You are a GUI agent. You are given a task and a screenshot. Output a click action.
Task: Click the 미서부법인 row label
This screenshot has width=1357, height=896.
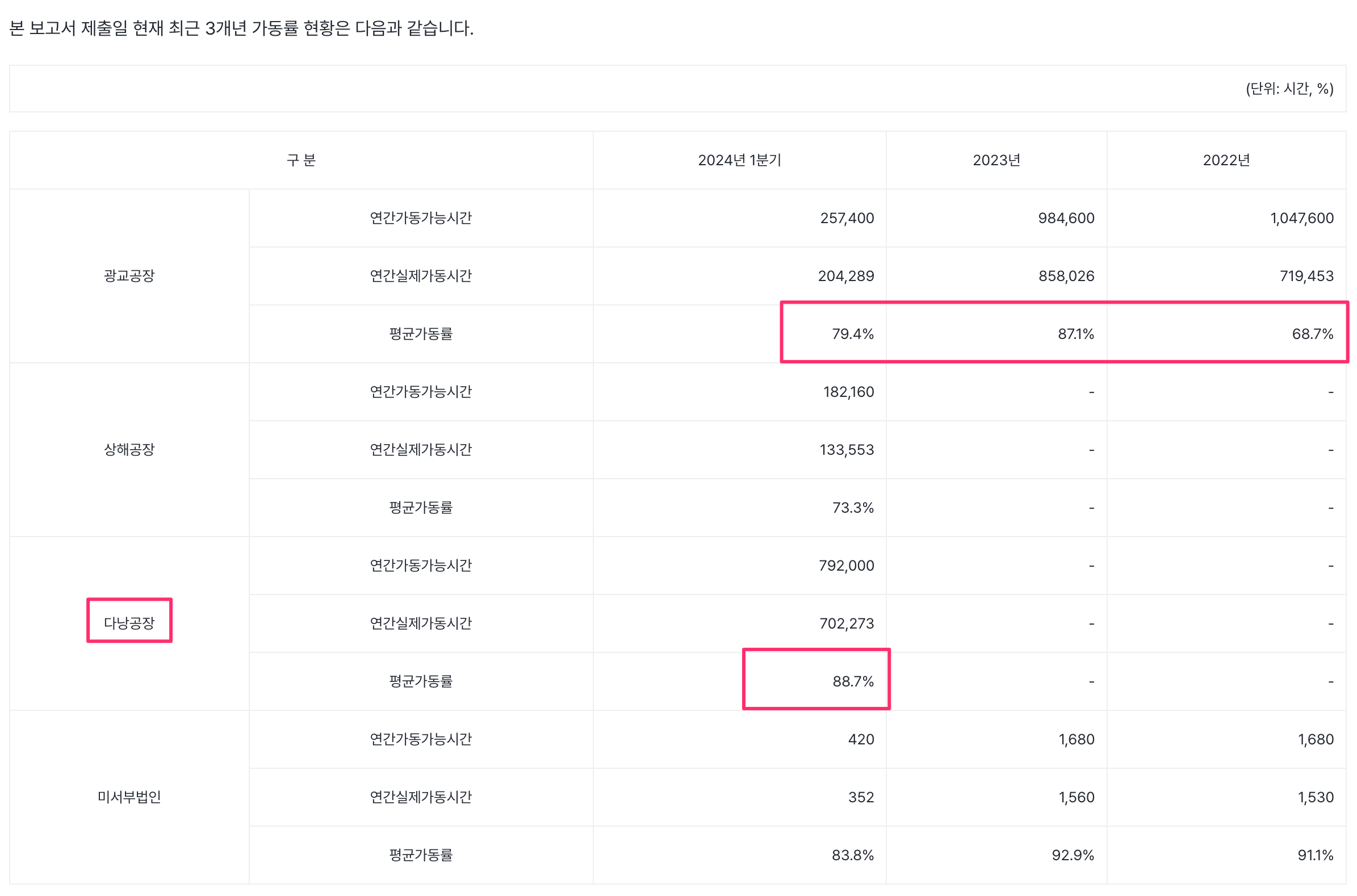tap(129, 797)
